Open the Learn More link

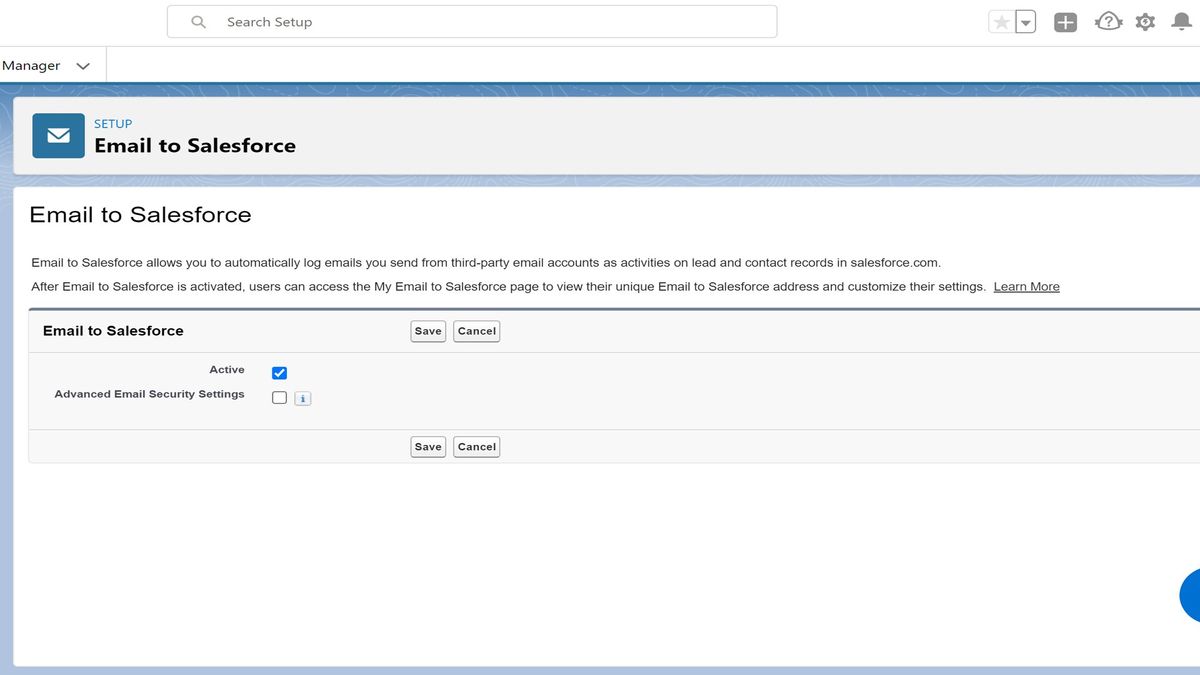(x=1026, y=286)
